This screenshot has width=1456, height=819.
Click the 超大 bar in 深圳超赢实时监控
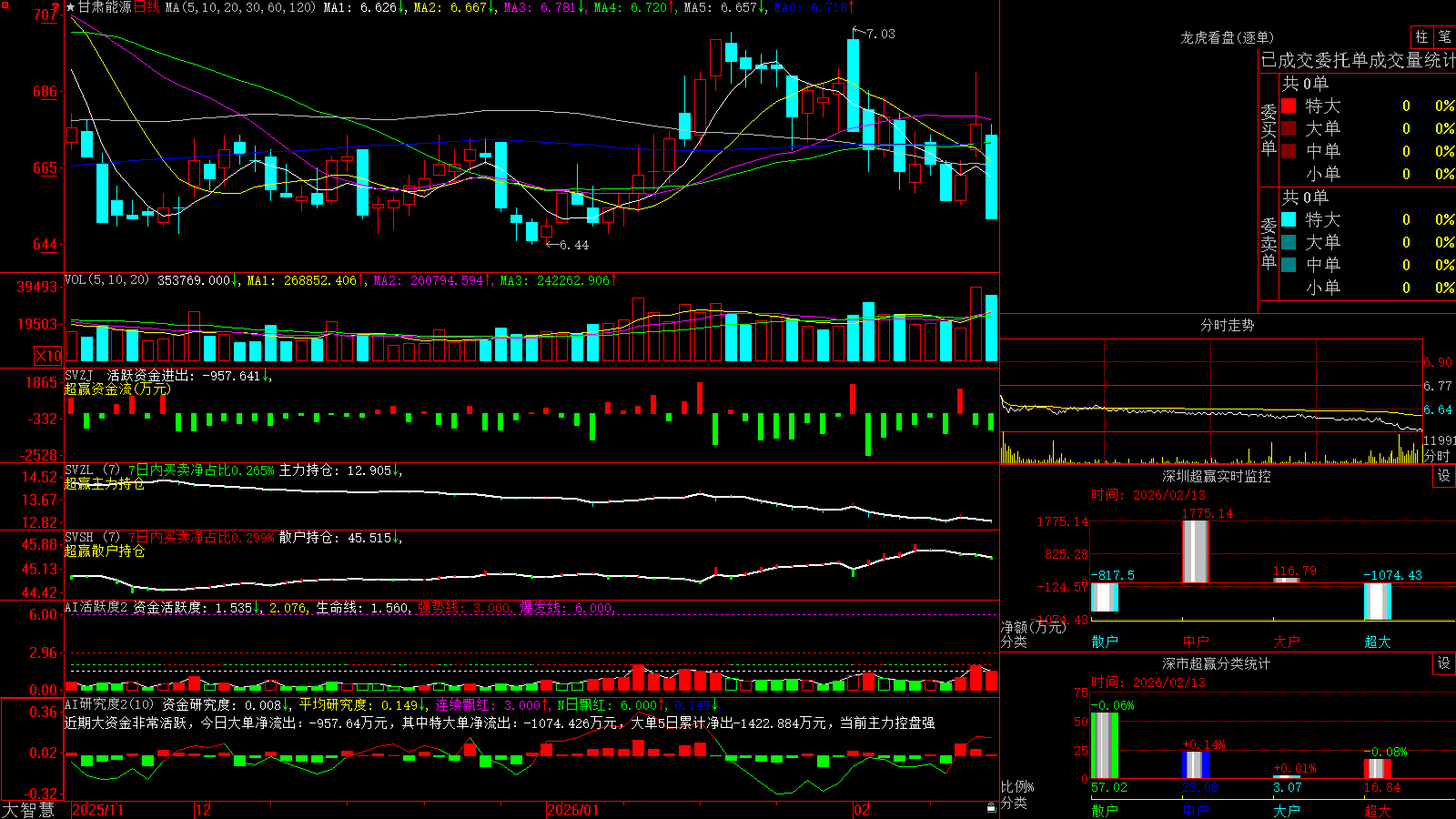1377,602
